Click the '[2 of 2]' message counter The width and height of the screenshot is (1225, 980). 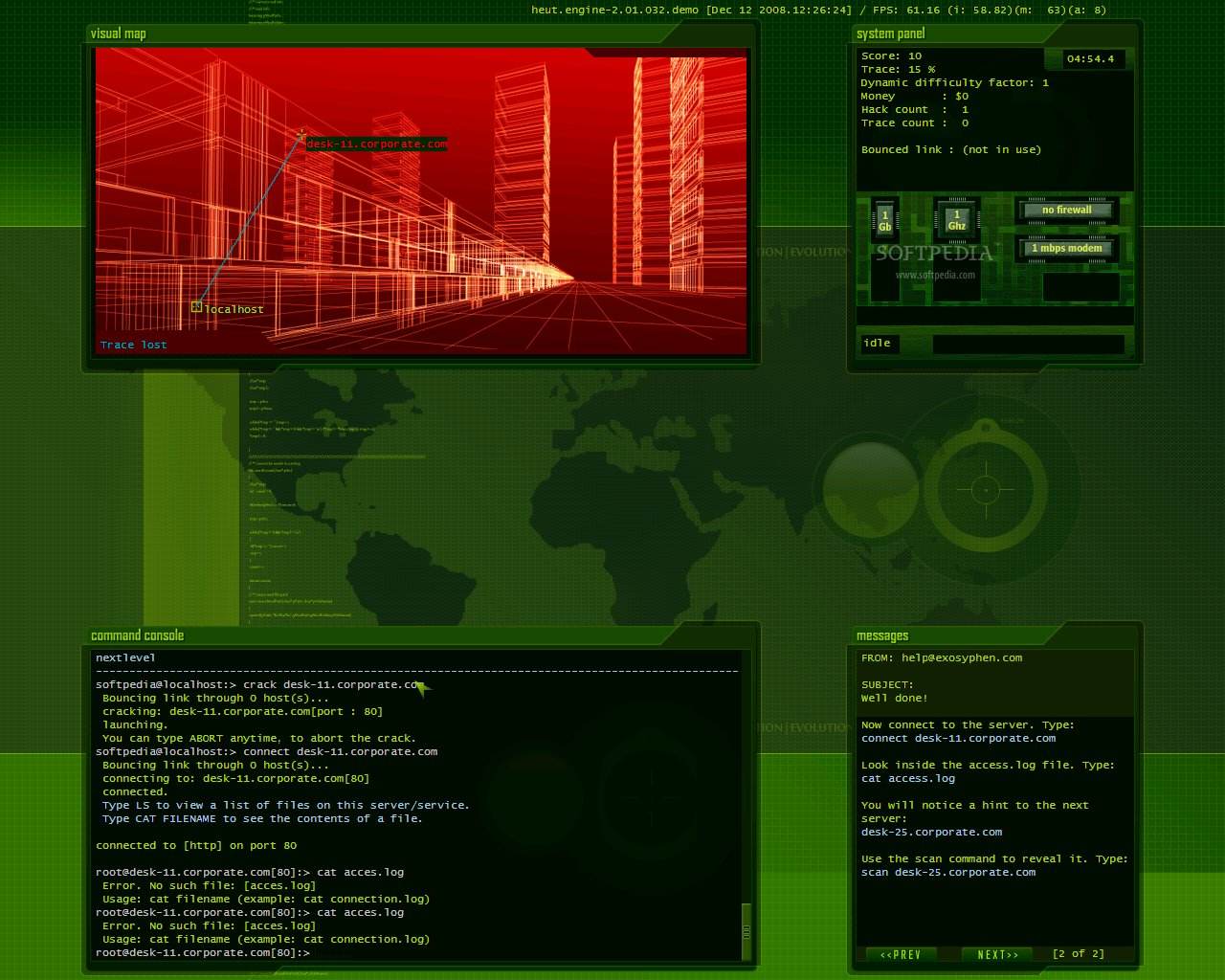(1078, 954)
